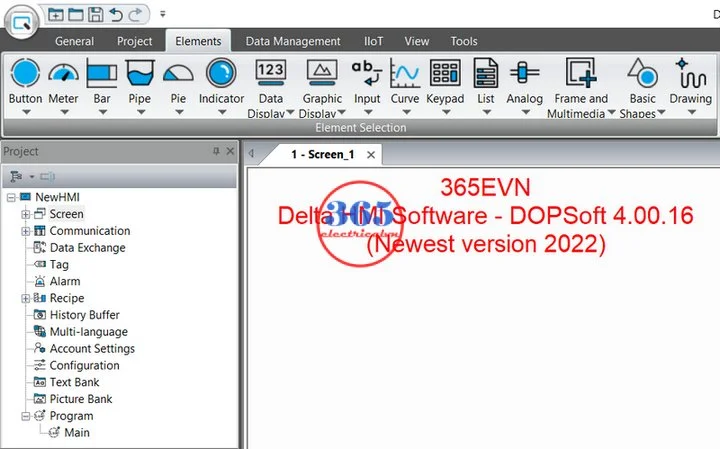Click the tree view icon in Project toolbar
Screen dimensions: 720x449
click(x=16, y=176)
